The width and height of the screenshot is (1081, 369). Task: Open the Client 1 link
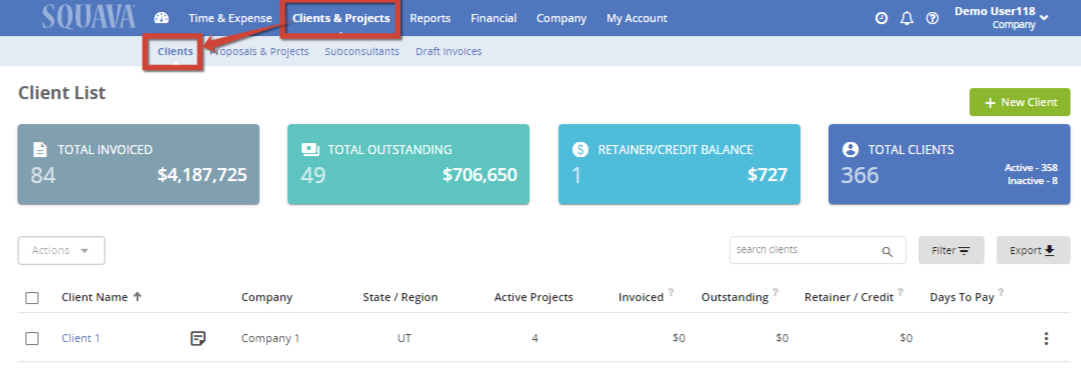[81, 338]
